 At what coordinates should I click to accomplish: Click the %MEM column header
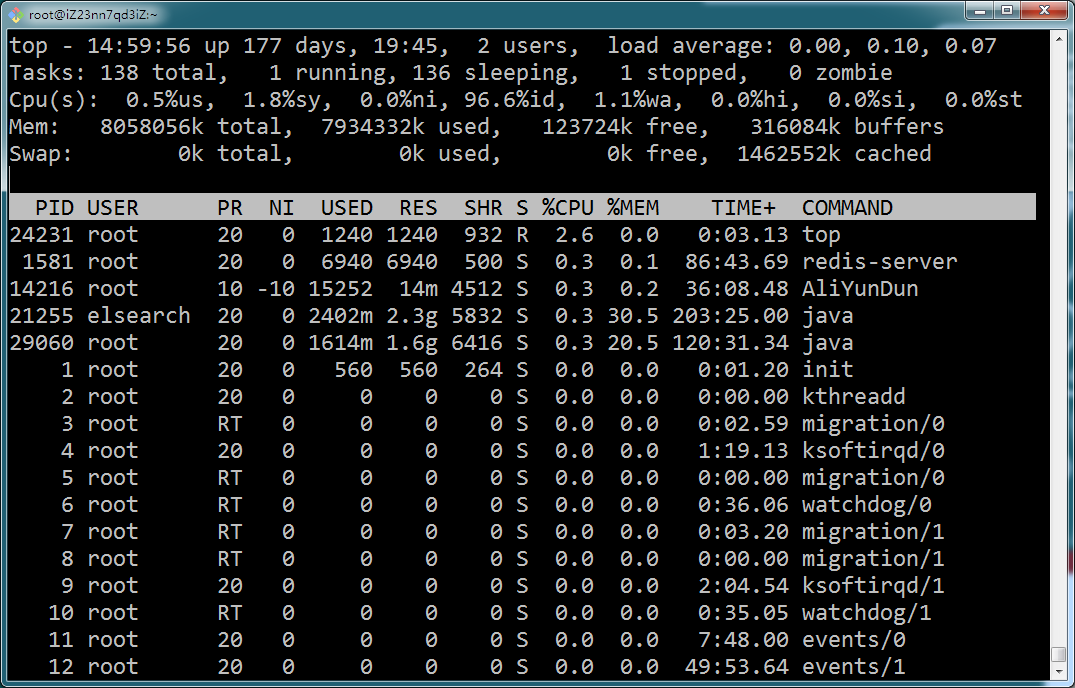pyautogui.click(x=633, y=208)
